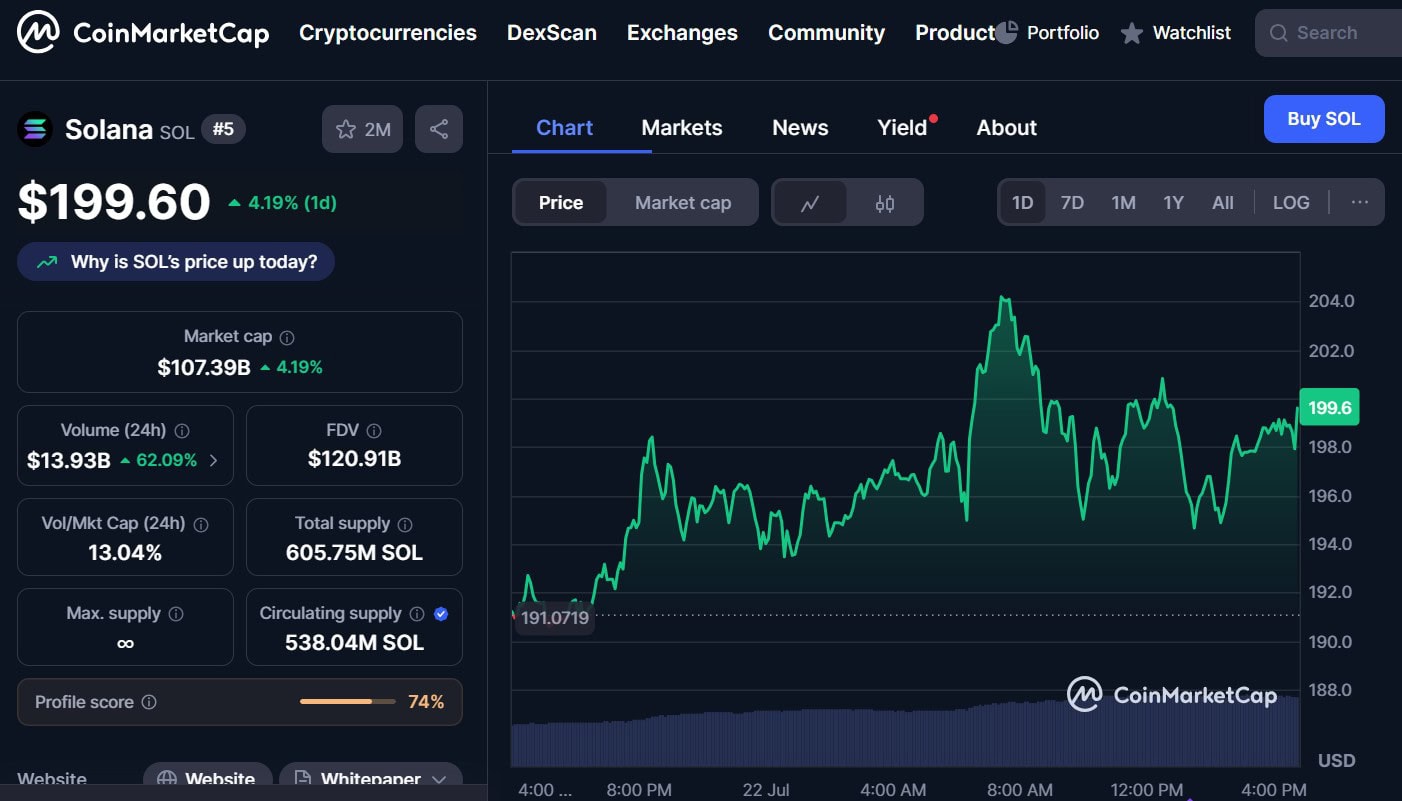Click the Buy SOL button
Screen dimensions: 1402x801
coord(1323,119)
